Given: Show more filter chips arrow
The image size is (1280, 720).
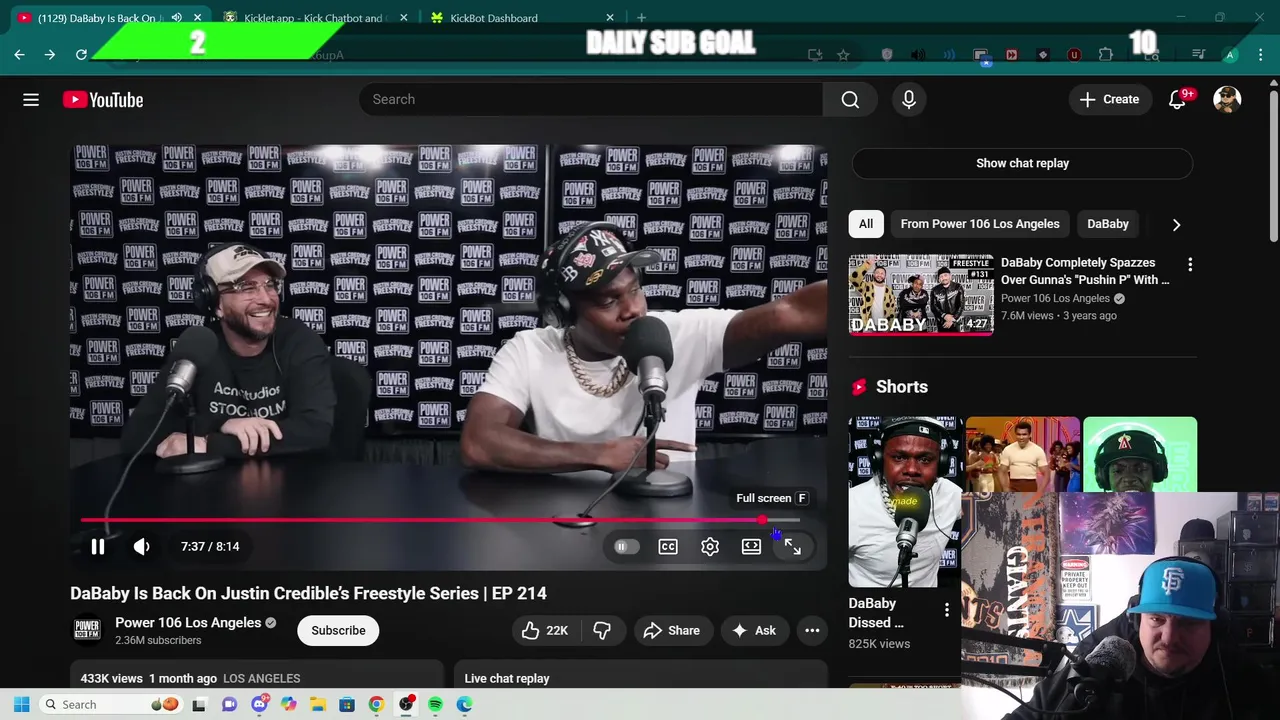Looking at the screenshot, I should click(1176, 225).
